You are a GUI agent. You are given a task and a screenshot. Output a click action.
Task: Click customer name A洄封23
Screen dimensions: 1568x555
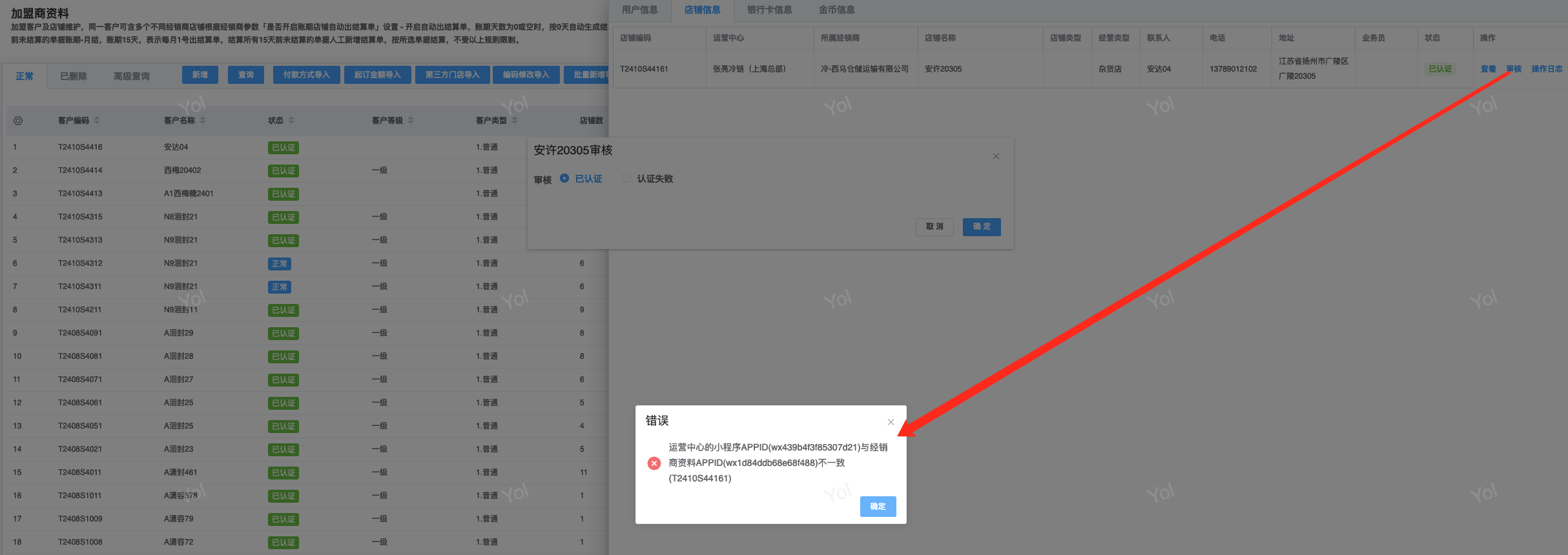pyautogui.click(x=179, y=449)
